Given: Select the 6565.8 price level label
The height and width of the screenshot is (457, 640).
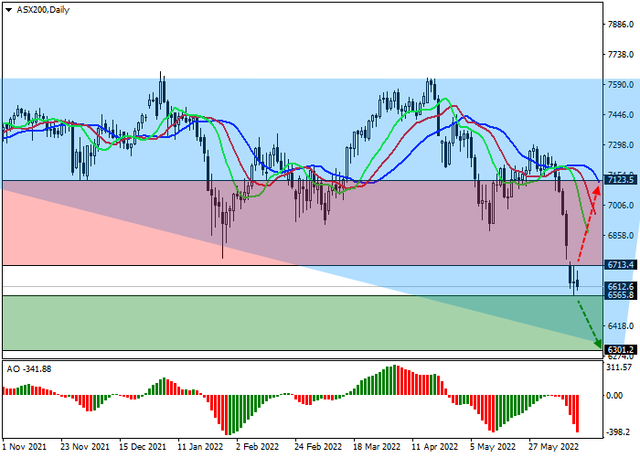Looking at the screenshot, I should [x=620, y=295].
